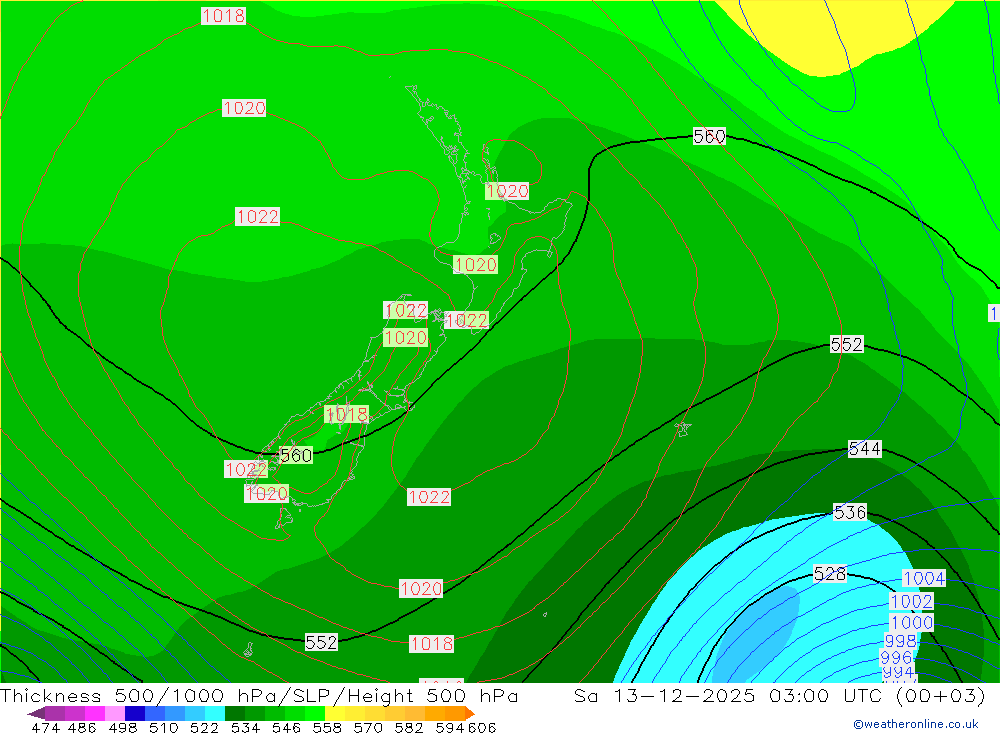Screen dimensions: 1000x733
Task: Click the 552 contour label near the bottom
Action: 321,642
